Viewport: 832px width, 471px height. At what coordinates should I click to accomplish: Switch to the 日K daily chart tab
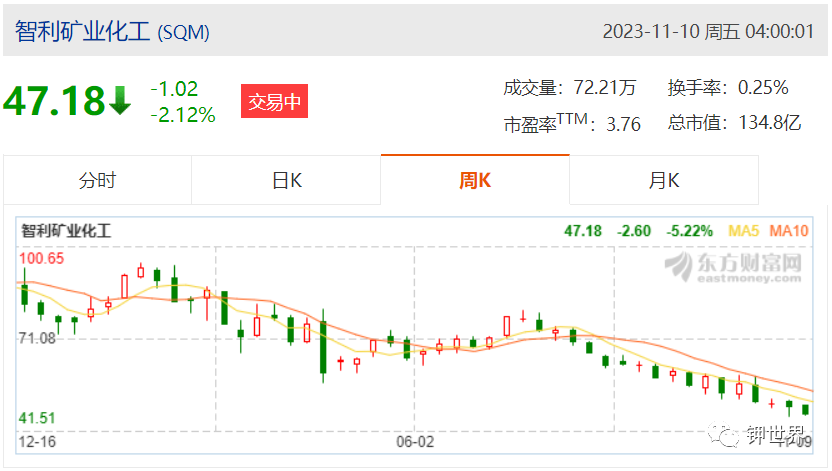click(287, 180)
